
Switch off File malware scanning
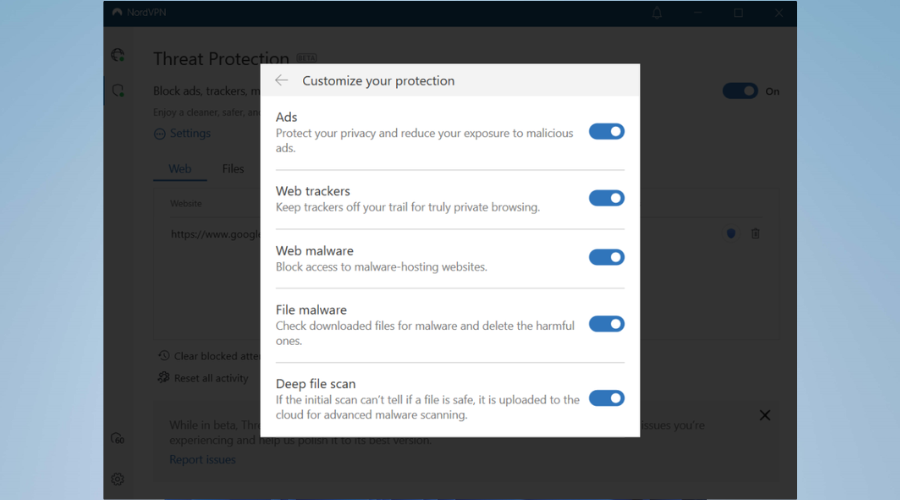pos(606,324)
